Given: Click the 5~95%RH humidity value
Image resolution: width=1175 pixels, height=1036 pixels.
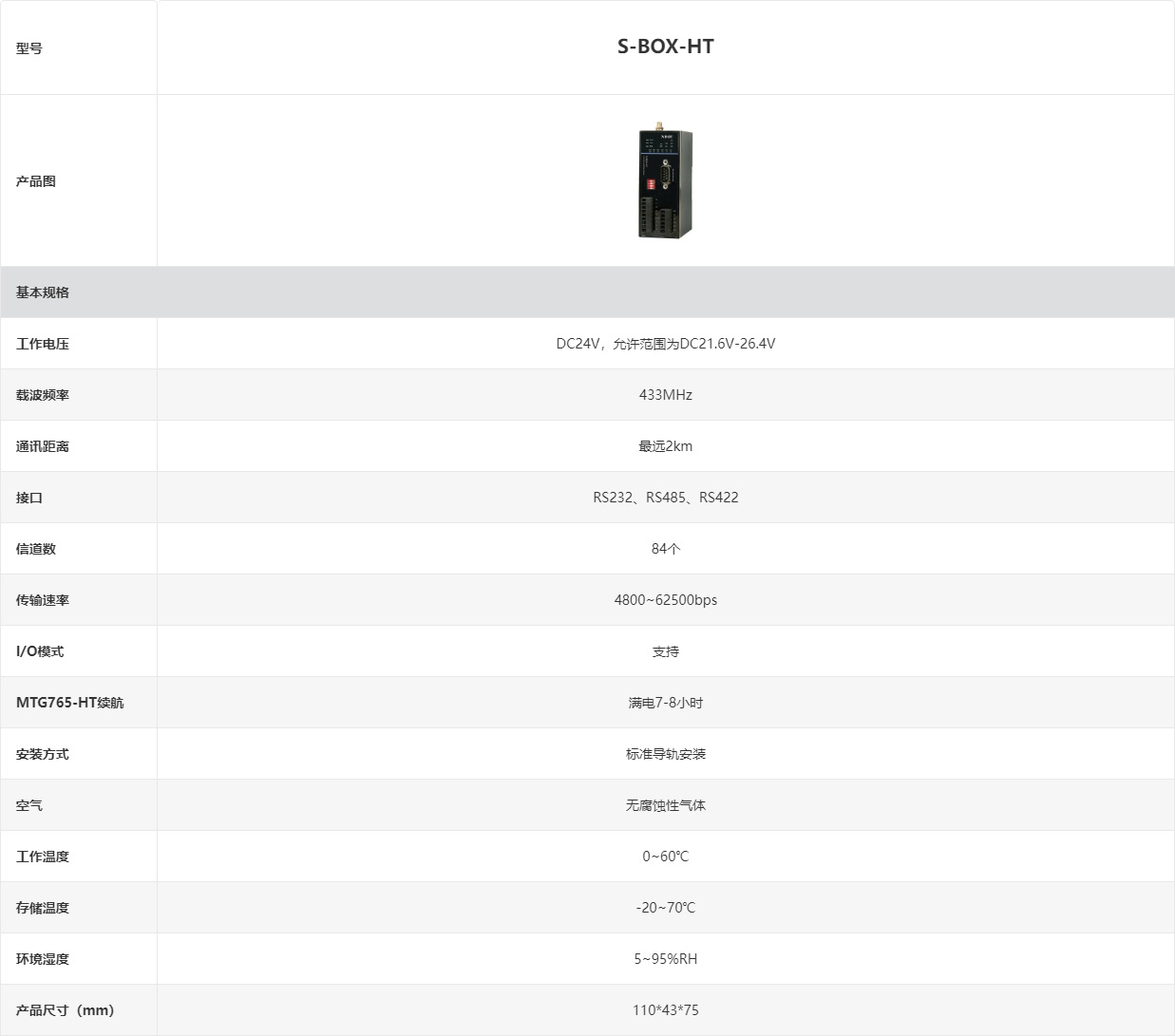Looking at the screenshot, I should (665, 959).
